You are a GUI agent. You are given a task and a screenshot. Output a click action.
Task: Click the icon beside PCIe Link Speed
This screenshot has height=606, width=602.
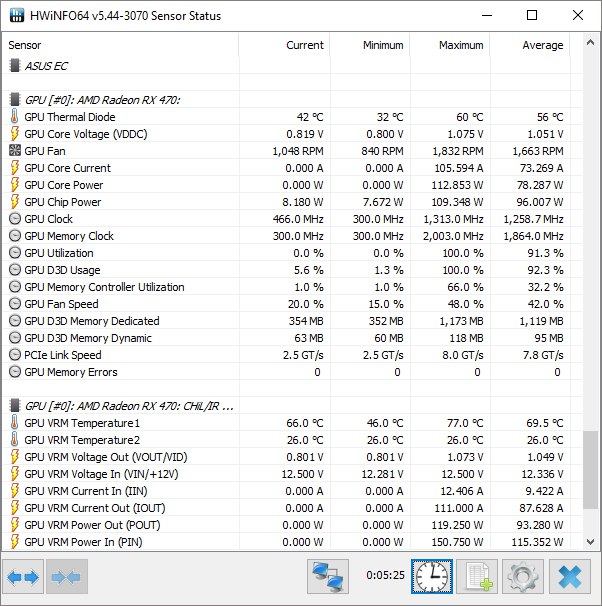click(15, 355)
